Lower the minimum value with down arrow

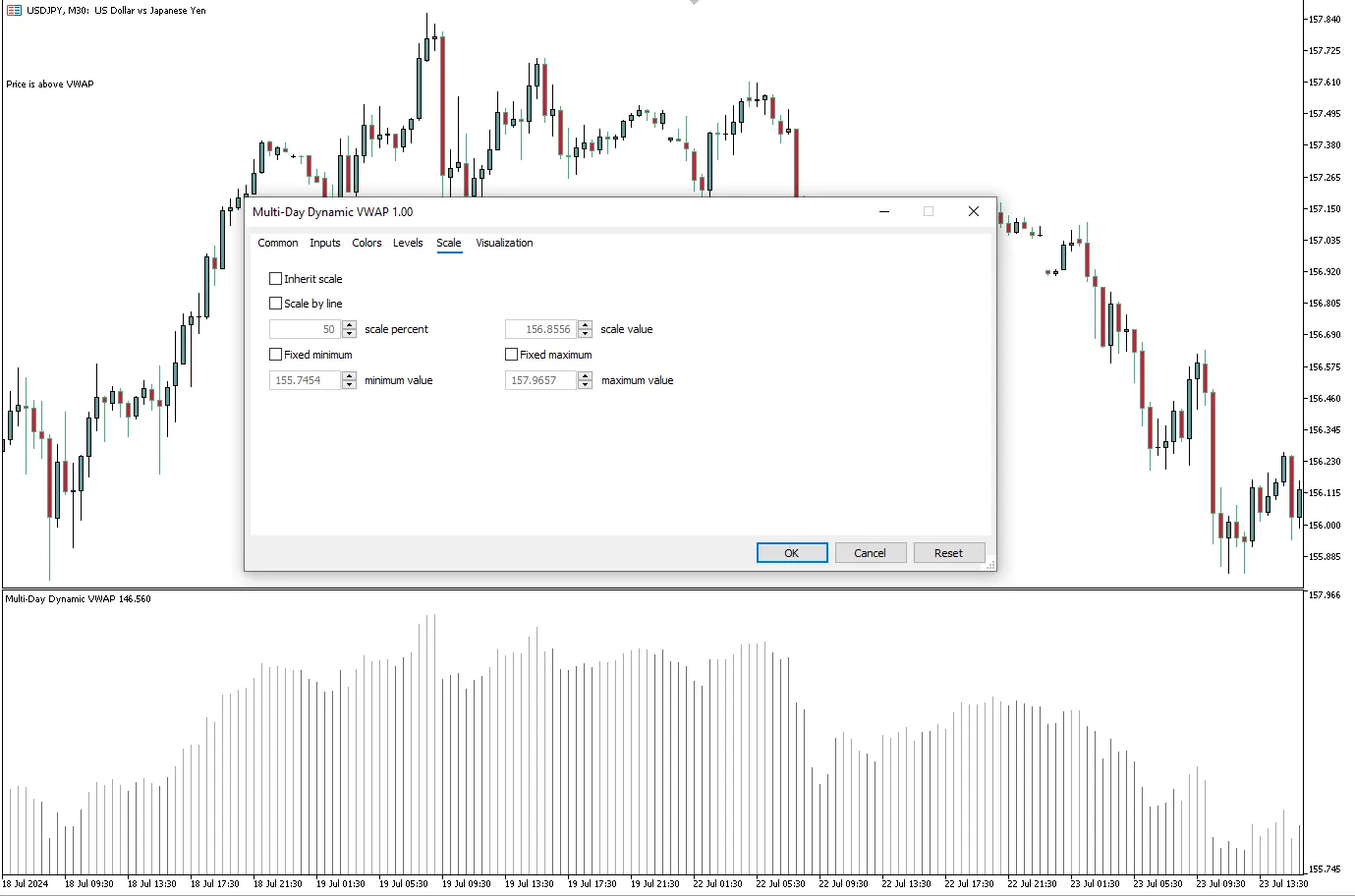click(349, 385)
